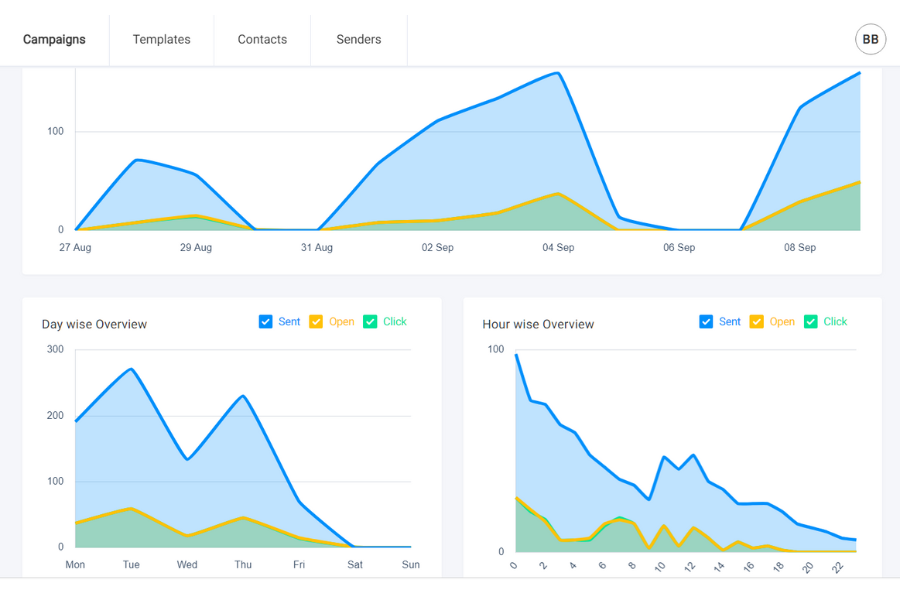Image resolution: width=900 pixels, height=600 pixels.
Task: Select Tuesday's sent peak in Day wise chart
Action: coord(131,369)
